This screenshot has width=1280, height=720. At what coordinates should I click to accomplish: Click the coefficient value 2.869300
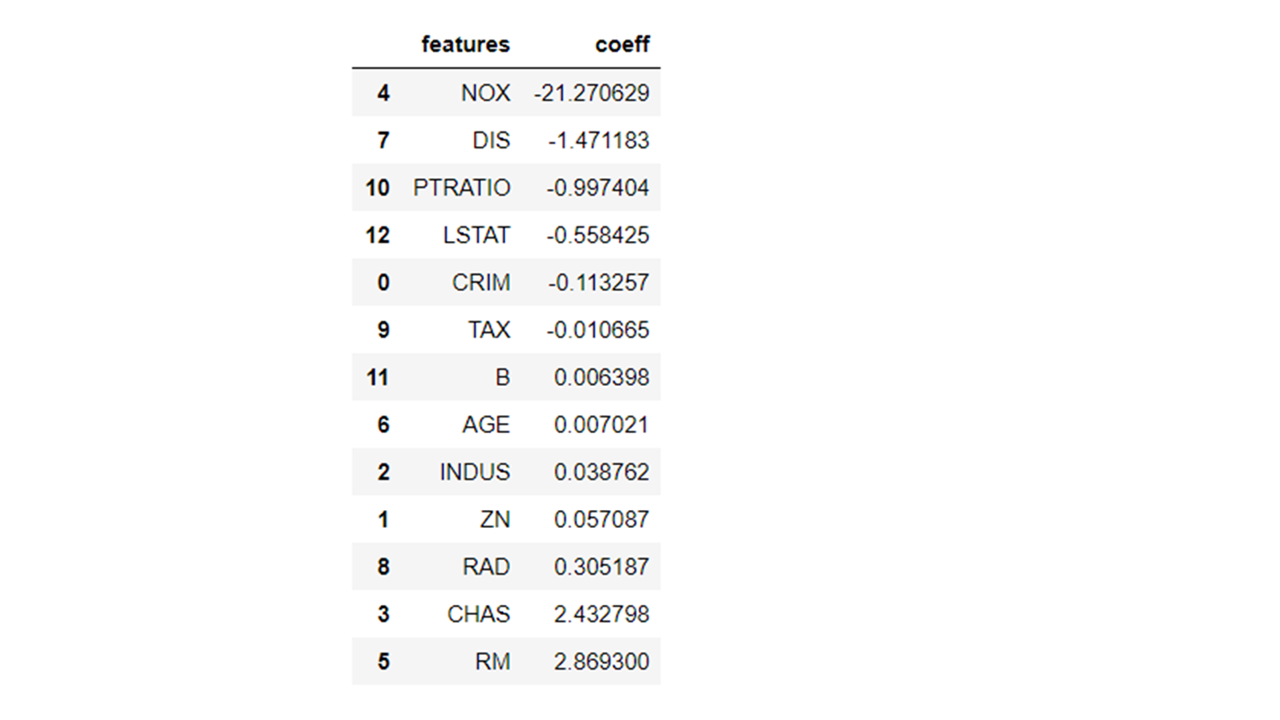tap(602, 662)
